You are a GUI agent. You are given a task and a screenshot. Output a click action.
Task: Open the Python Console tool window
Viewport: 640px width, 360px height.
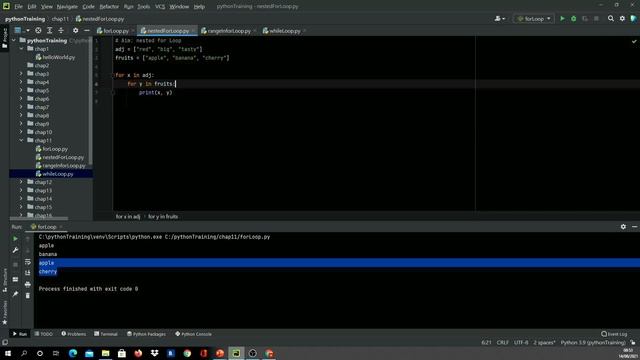pyautogui.click(x=193, y=334)
